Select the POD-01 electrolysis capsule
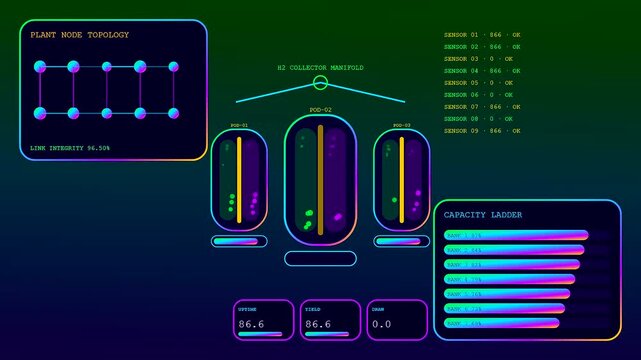This screenshot has height=360, width=641. [239, 180]
